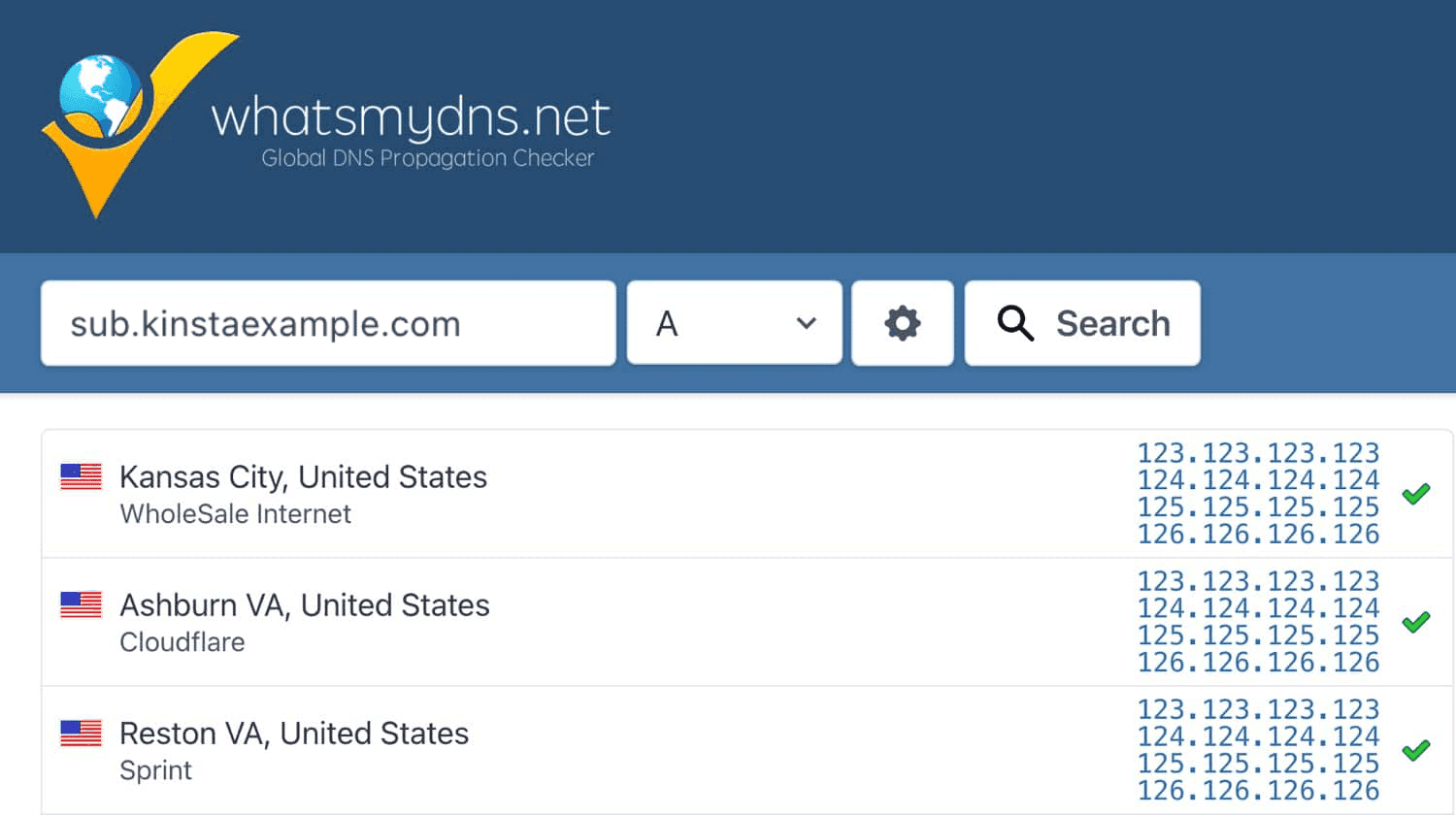Click inside the sub.kinstaexample.com domain field
Viewport: 1456px width, 815px height.
pyautogui.click(x=327, y=323)
